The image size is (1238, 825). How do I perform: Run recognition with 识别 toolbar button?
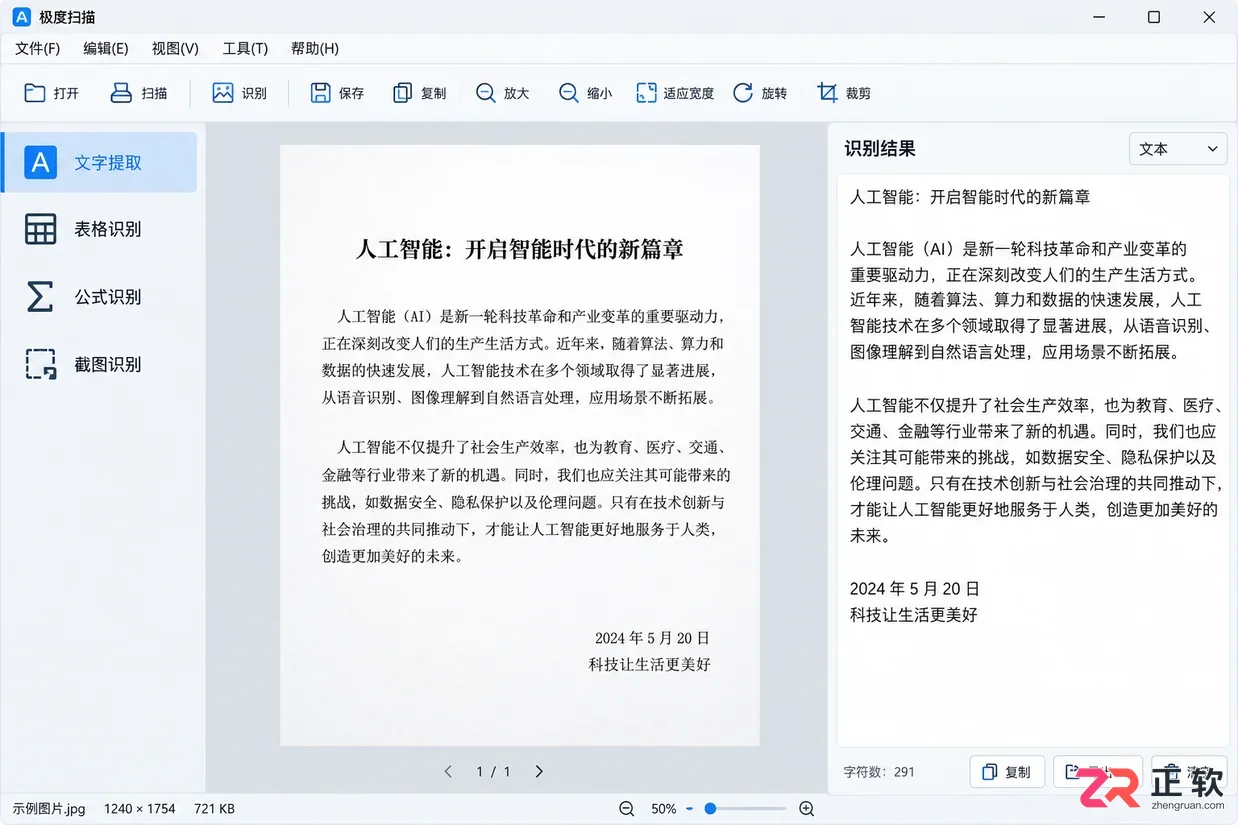coord(239,93)
